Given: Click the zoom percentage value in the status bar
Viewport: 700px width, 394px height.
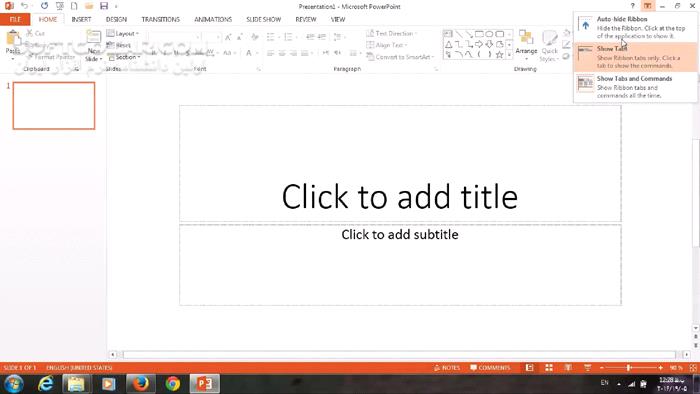Looking at the screenshot, I should pyautogui.click(x=676, y=368).
